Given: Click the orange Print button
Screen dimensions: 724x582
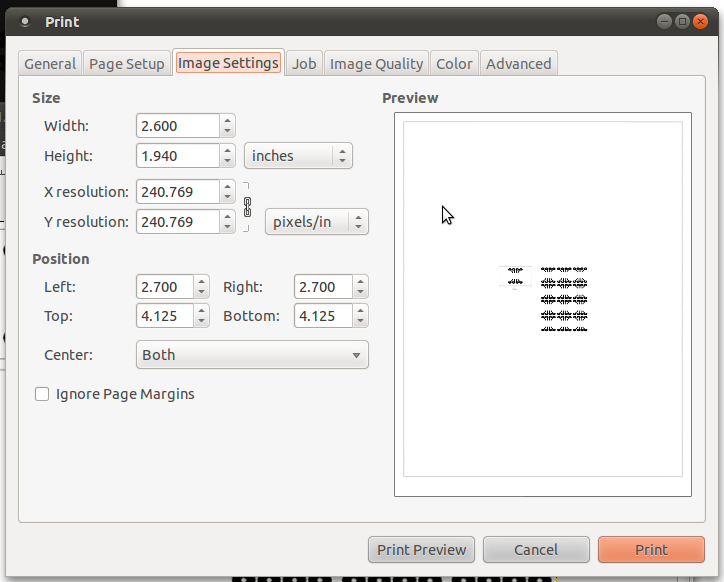Looking at the screenshot, I should point(651,550).
